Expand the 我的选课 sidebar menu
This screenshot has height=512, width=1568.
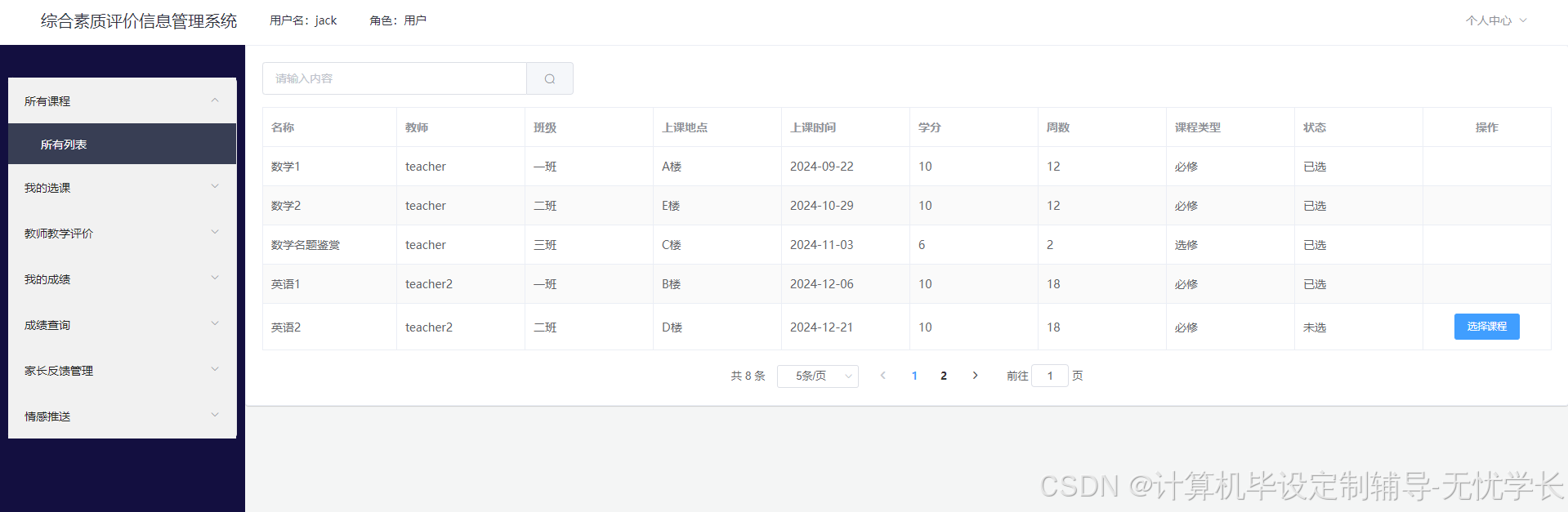pos(123,187)
